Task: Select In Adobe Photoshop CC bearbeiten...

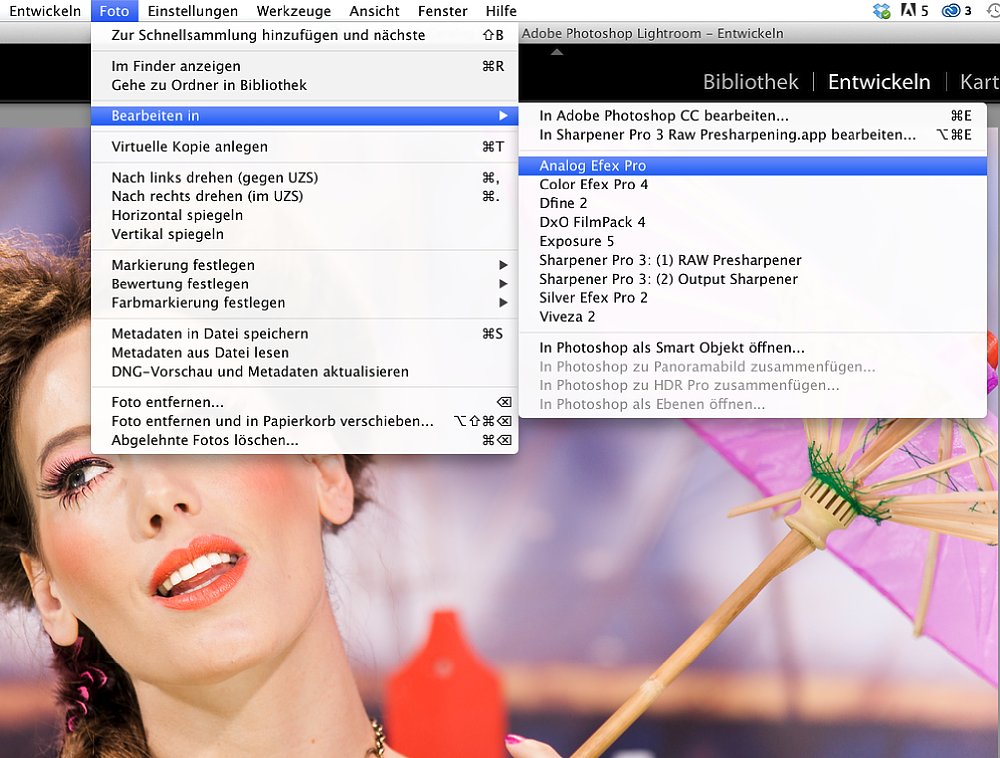Action: pyautogui.click(x=753, y=115)
